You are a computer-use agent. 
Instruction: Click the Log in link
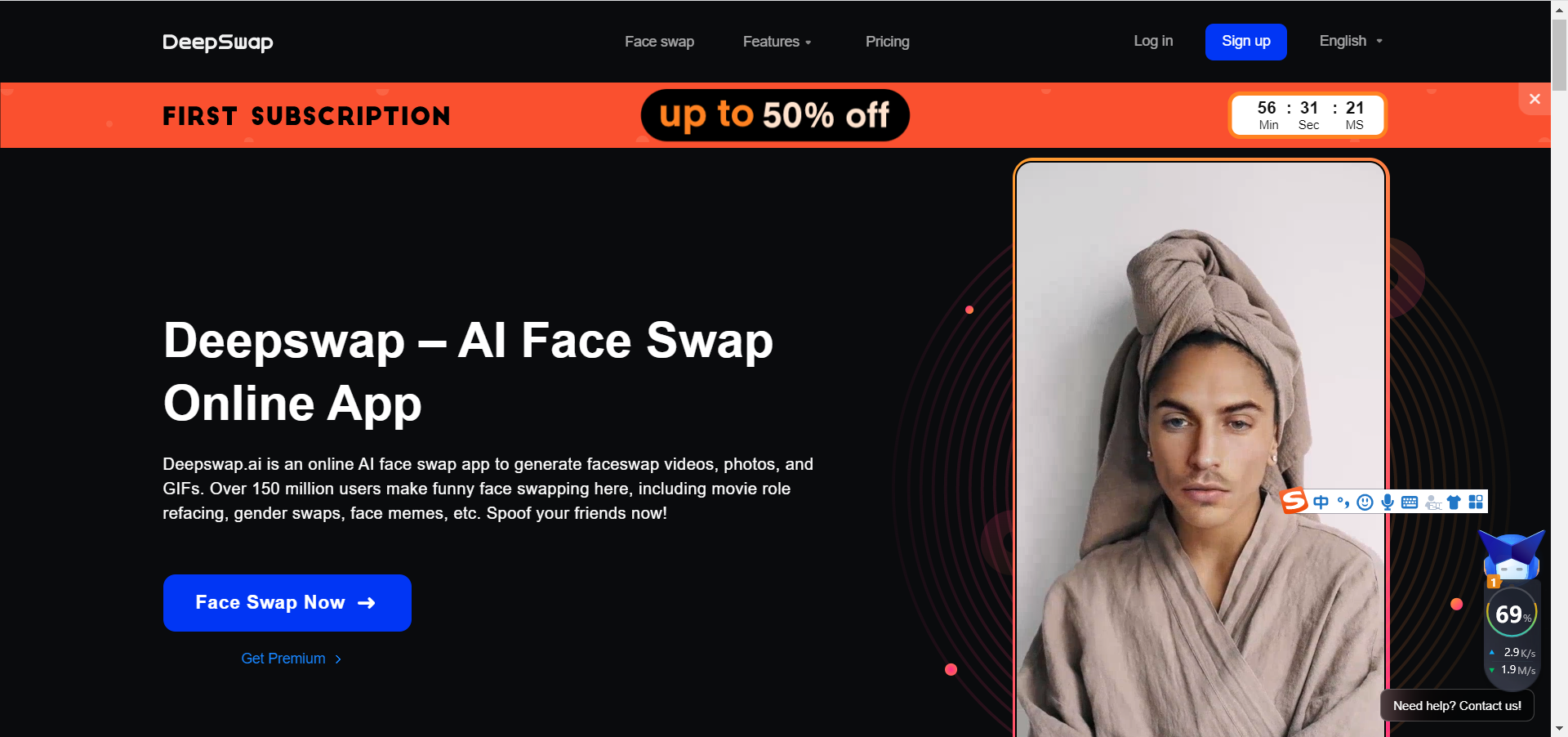tap(1152, 41)
